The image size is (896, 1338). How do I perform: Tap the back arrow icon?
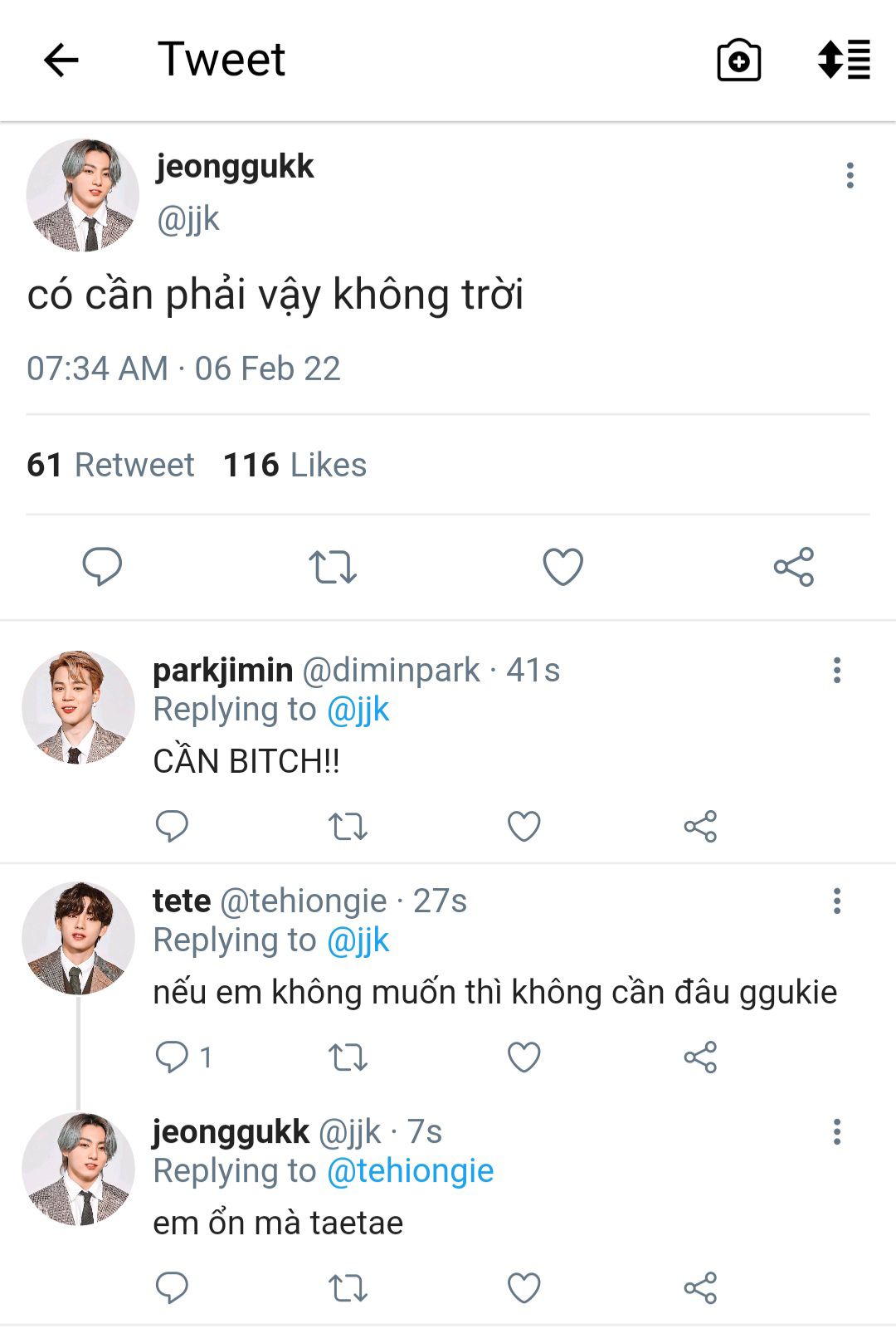tap(61, 60)
